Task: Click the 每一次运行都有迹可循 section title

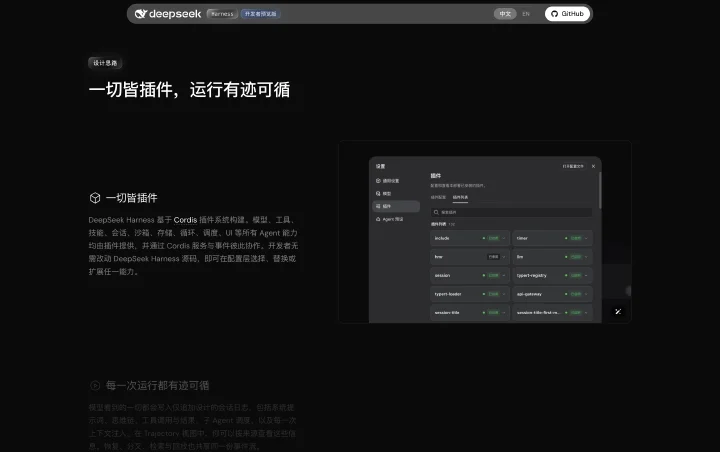Action: [x=158, y=385]
